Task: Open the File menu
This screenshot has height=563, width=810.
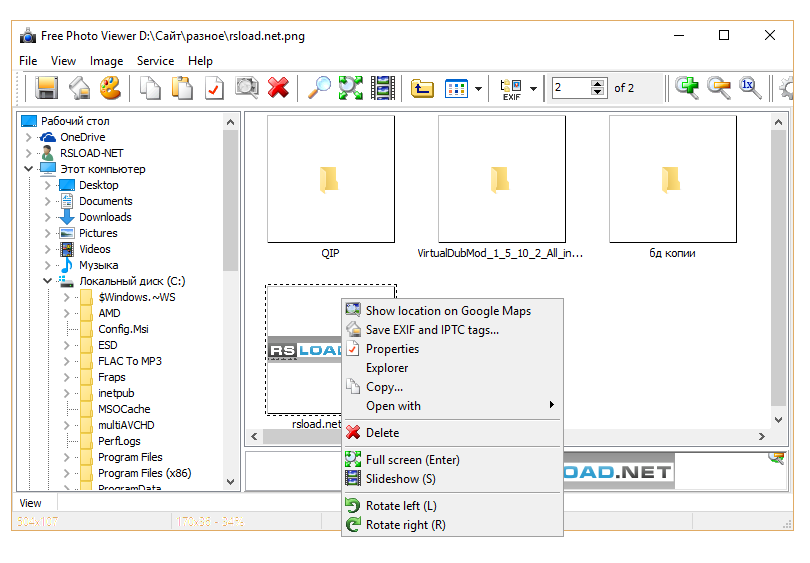Action: 28,61
